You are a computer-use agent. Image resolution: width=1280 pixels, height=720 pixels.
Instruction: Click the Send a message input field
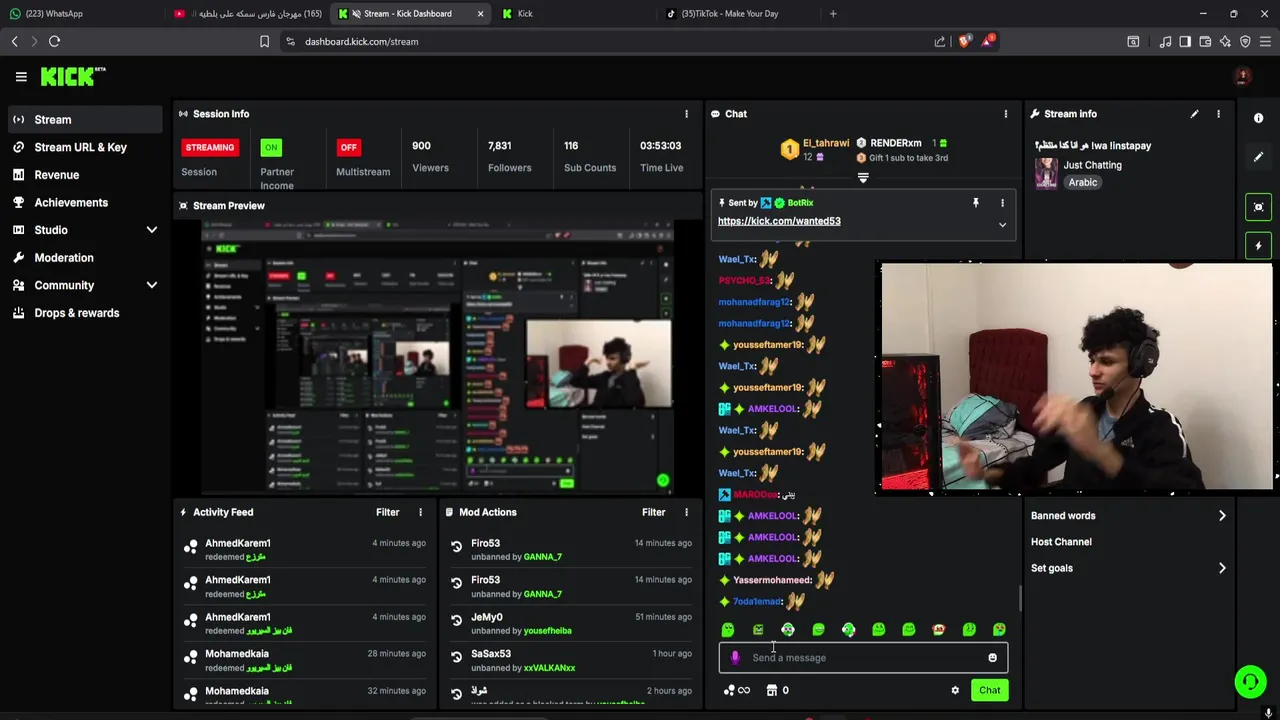point(863,658)
